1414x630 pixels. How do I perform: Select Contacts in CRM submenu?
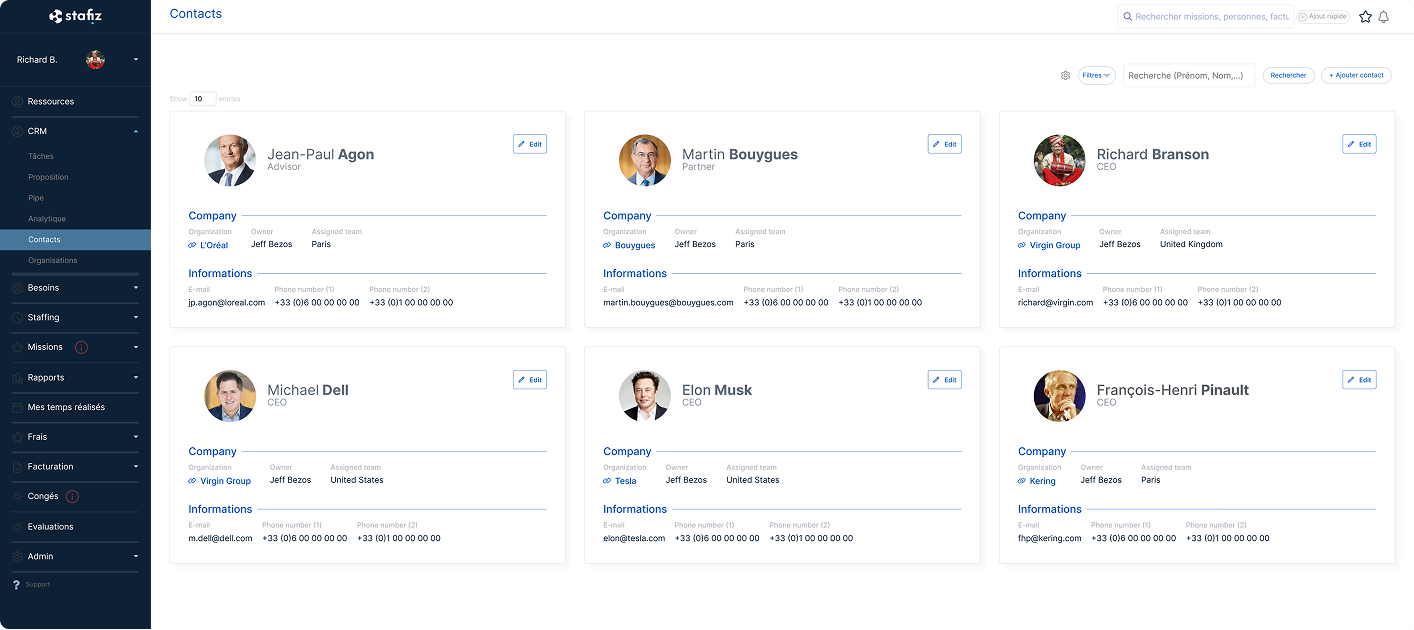pos(75,240)
